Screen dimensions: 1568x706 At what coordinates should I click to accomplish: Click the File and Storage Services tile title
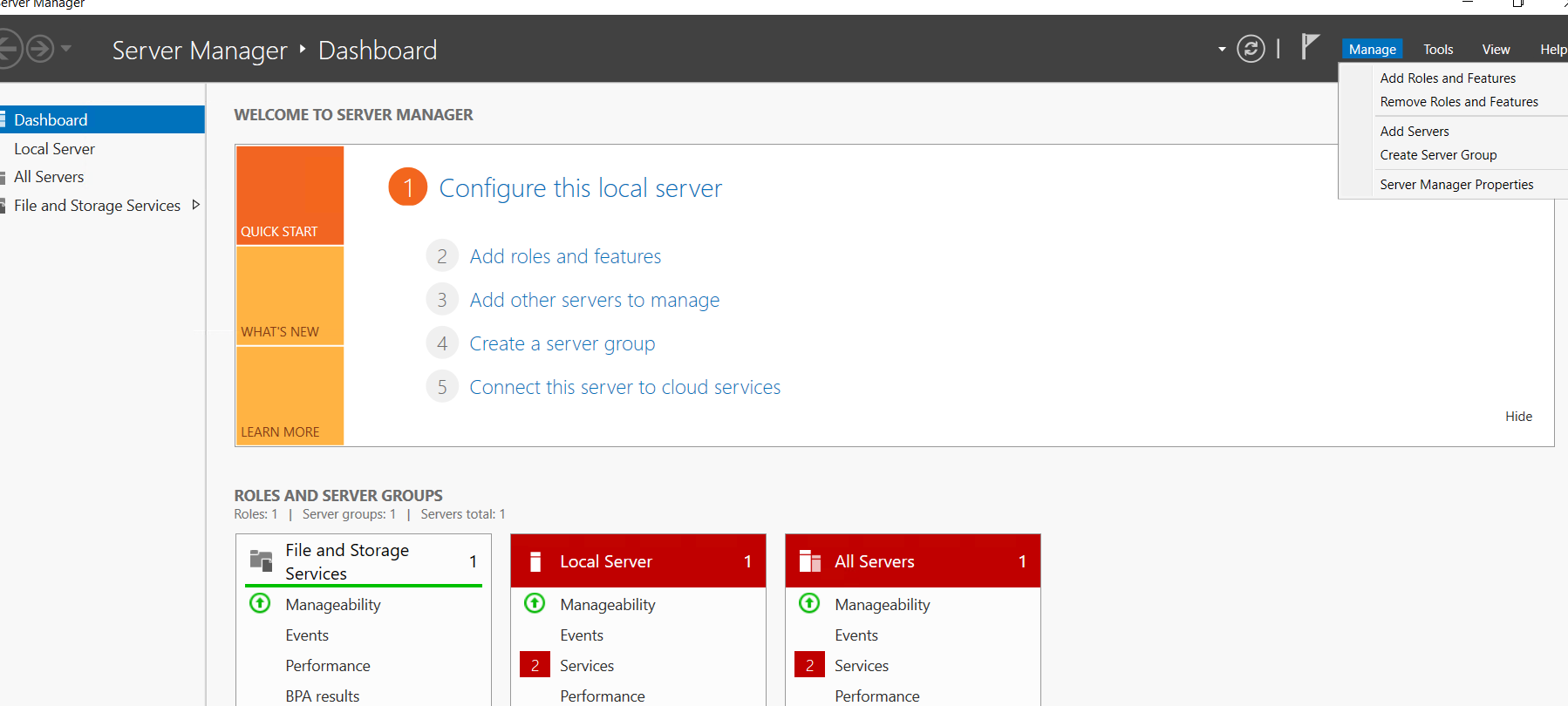pos(347,561)
